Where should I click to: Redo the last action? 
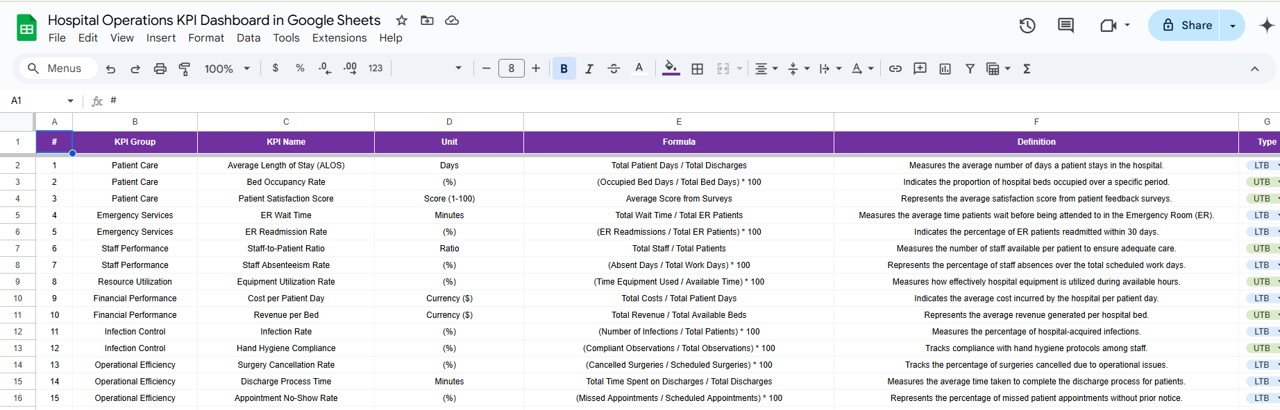coord(135,69)
